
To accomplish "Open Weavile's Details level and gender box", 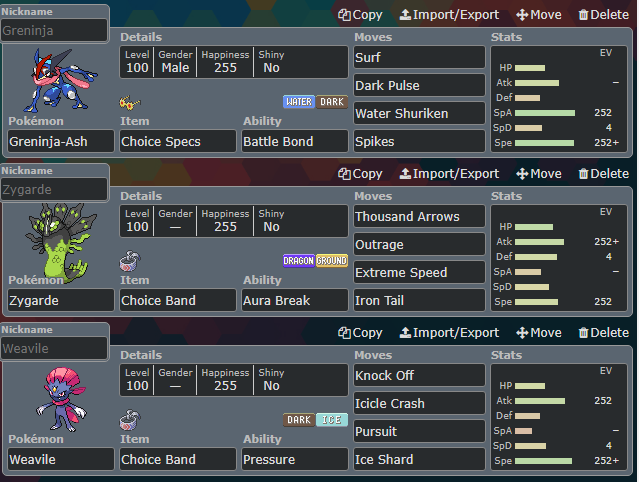I will click(234, 380).
